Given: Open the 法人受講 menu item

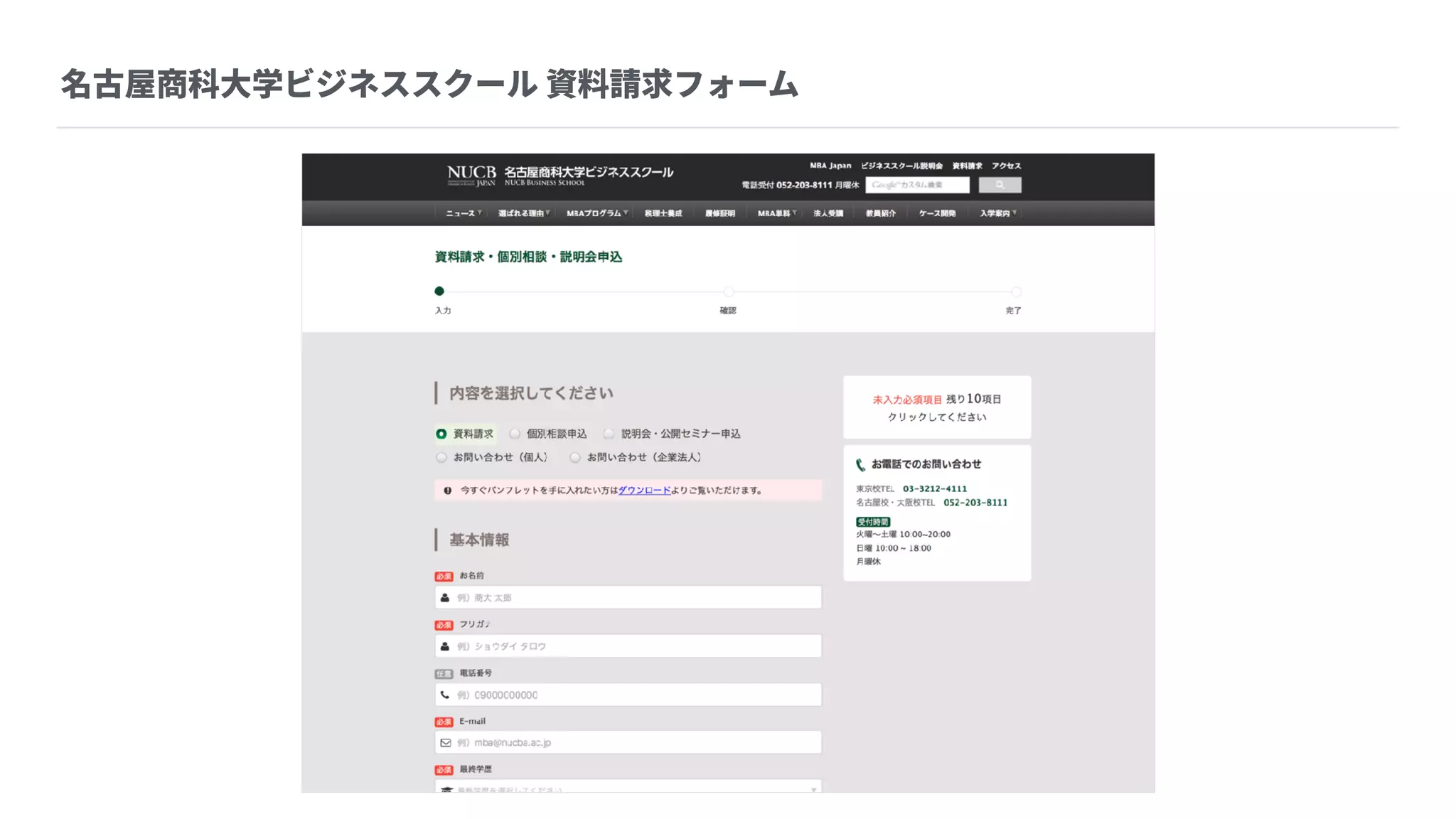Looking at the screenshot, I should pyautogui.click(x=828, y=213).
